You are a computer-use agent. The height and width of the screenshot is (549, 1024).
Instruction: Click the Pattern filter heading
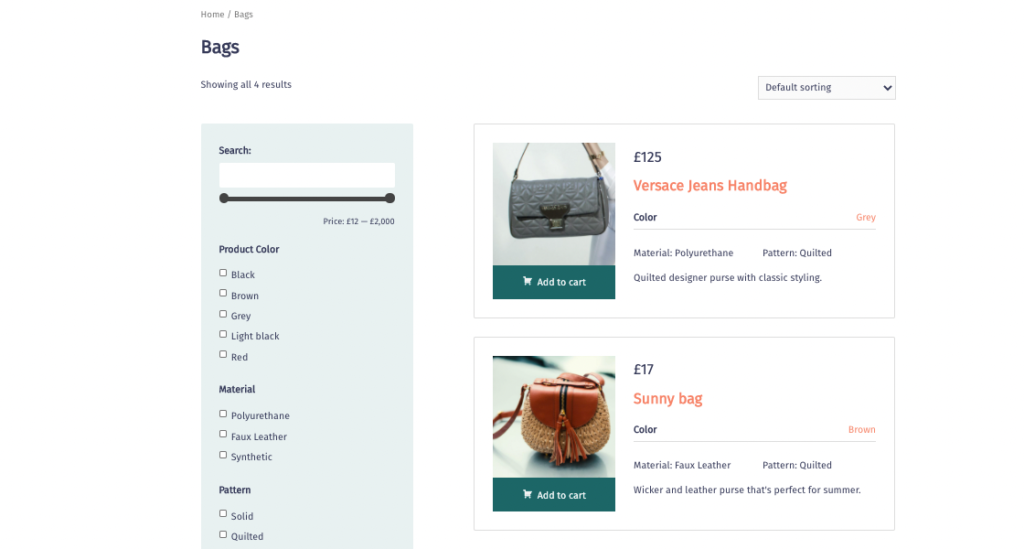(234, 490)
